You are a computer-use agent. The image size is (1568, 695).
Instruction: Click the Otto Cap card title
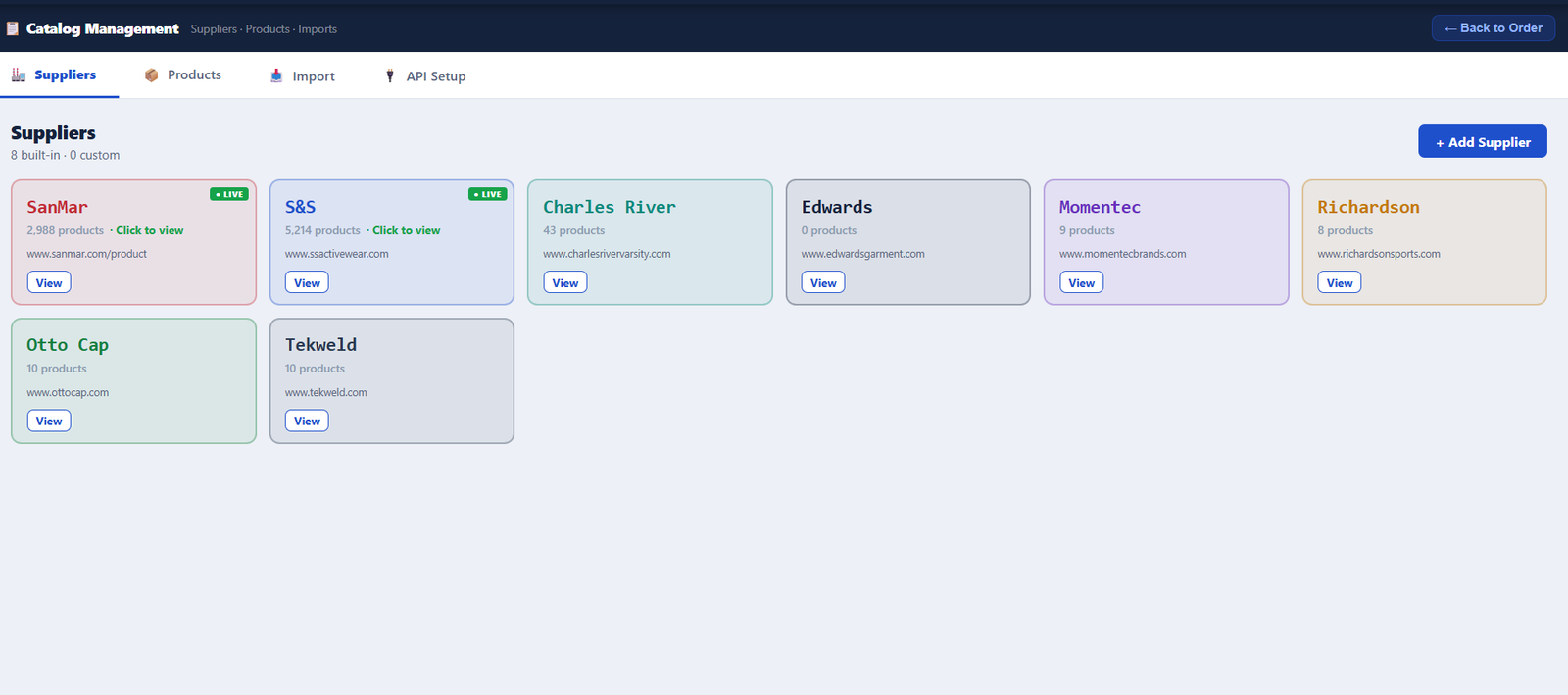tap(68, 345)
